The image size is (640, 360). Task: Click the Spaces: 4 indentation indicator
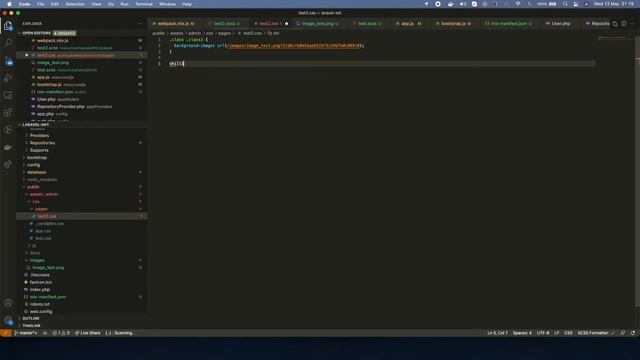[522, 333]
